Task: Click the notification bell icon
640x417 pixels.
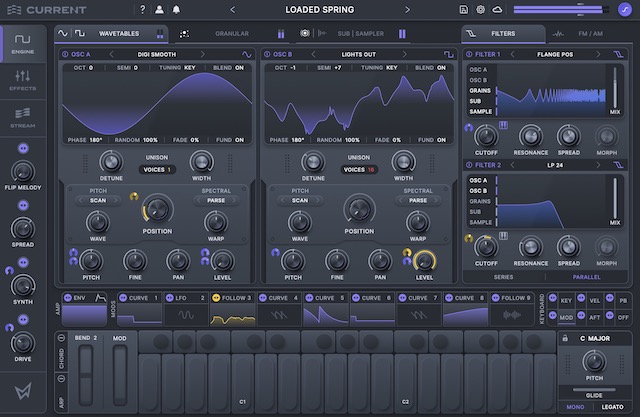Action: pos(177,9)
